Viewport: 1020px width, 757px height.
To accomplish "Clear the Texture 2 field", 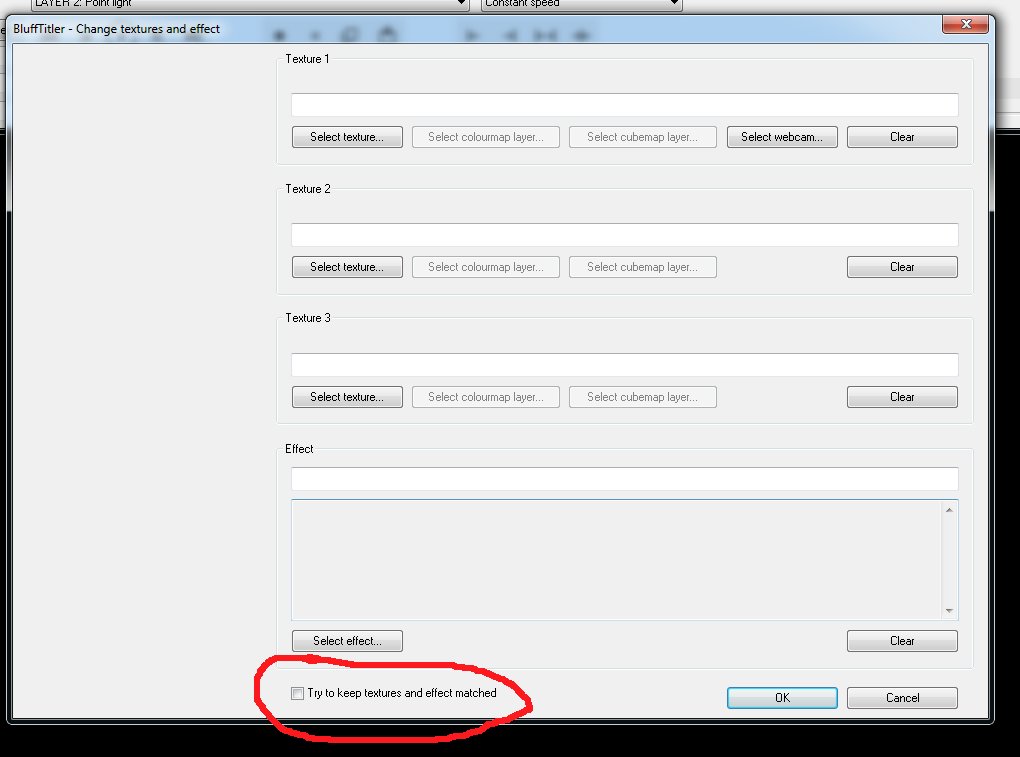I will pyautogui.click(x=902, y=267).
